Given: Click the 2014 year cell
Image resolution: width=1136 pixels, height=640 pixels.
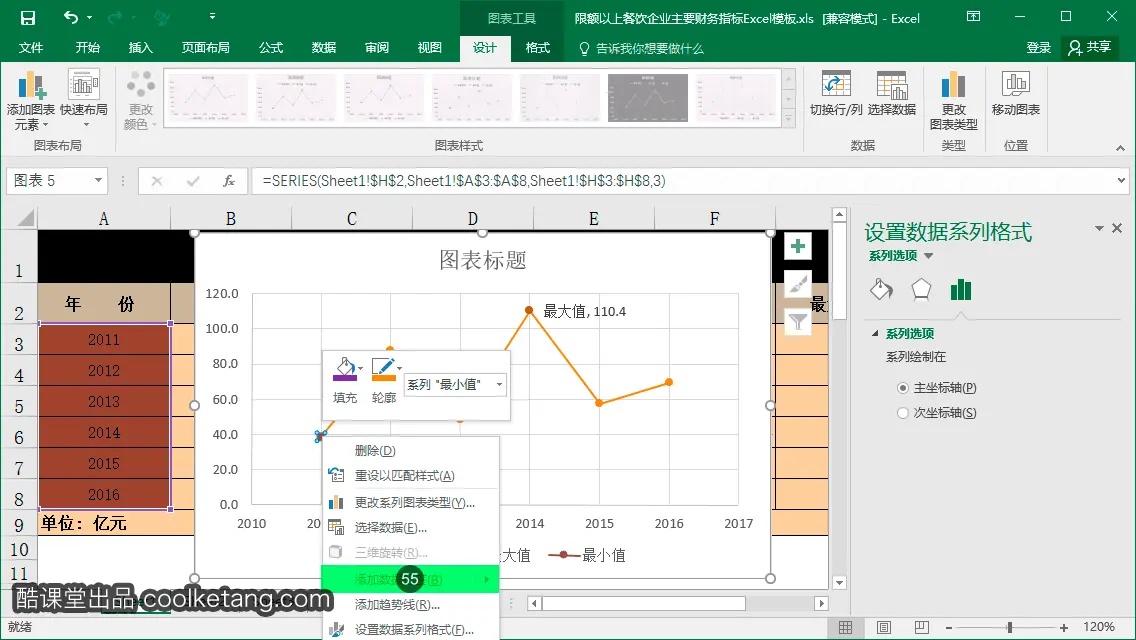Looking at the screenshot, I should point(104,433).
